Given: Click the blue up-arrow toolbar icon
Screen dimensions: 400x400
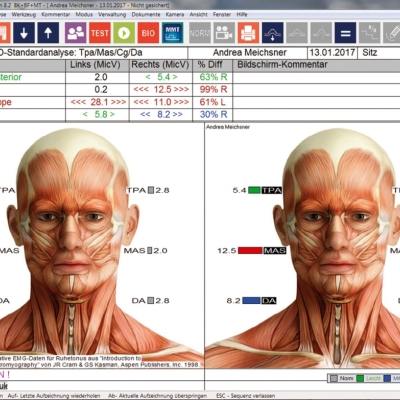Looking at the screenshot, I should 48,33.
